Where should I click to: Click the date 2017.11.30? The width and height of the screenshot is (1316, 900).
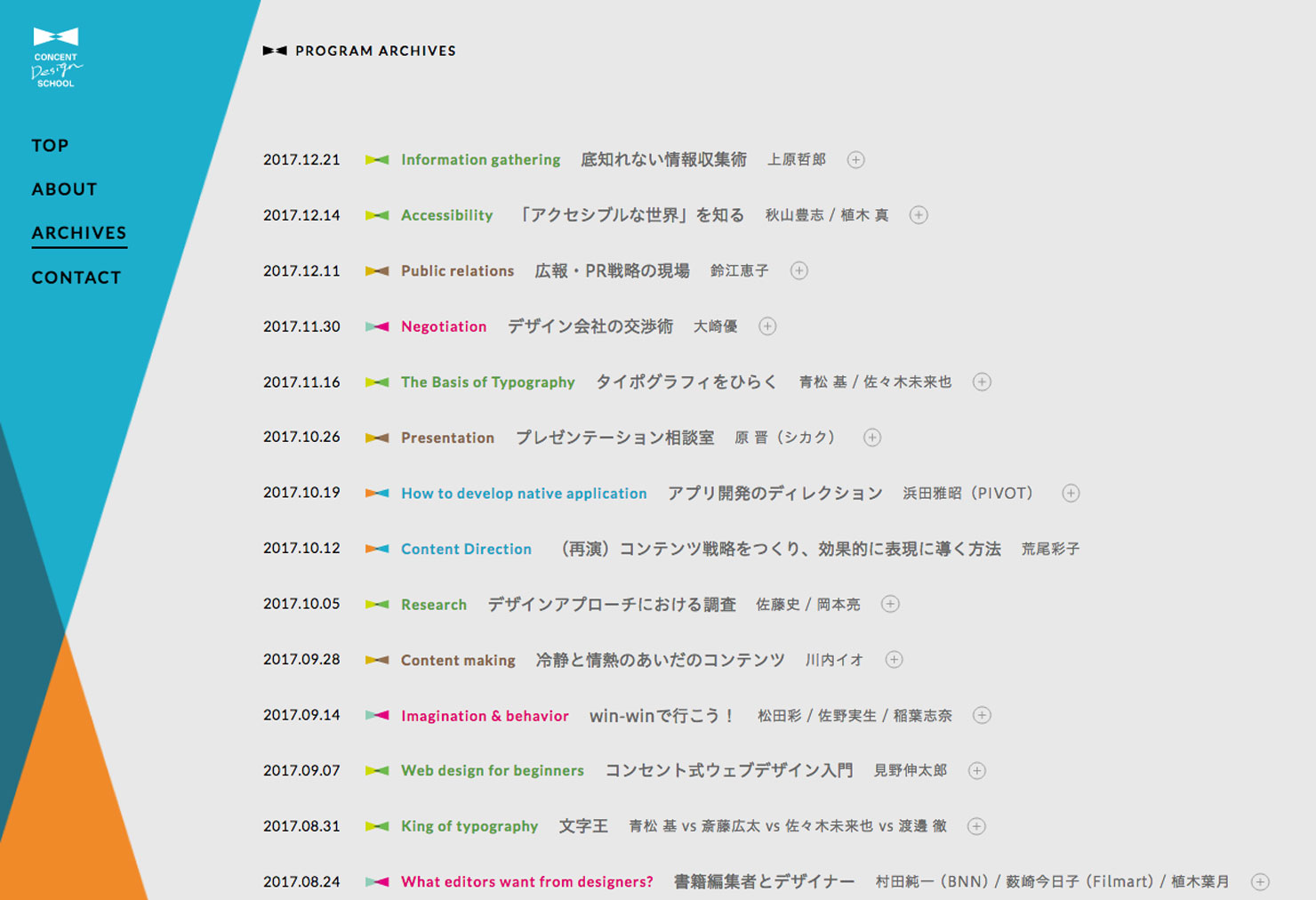301,326
